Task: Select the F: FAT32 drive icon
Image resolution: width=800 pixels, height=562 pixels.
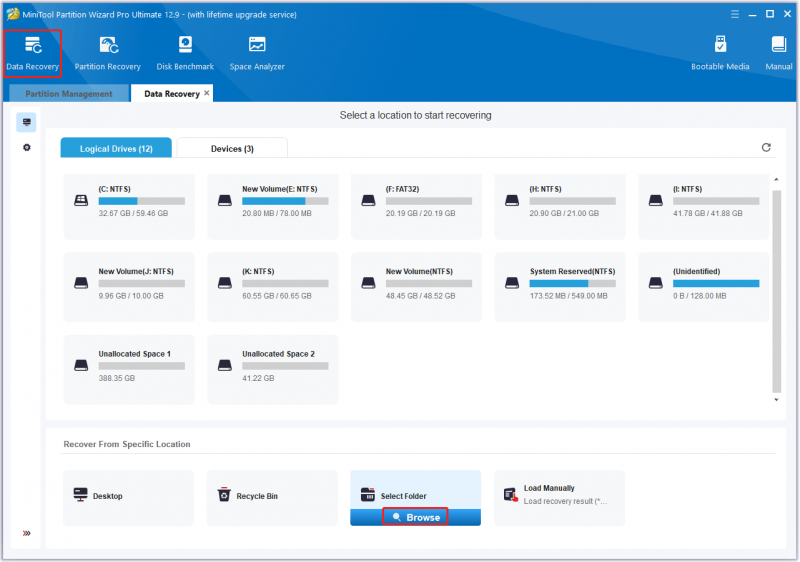Action: [368, 200]
